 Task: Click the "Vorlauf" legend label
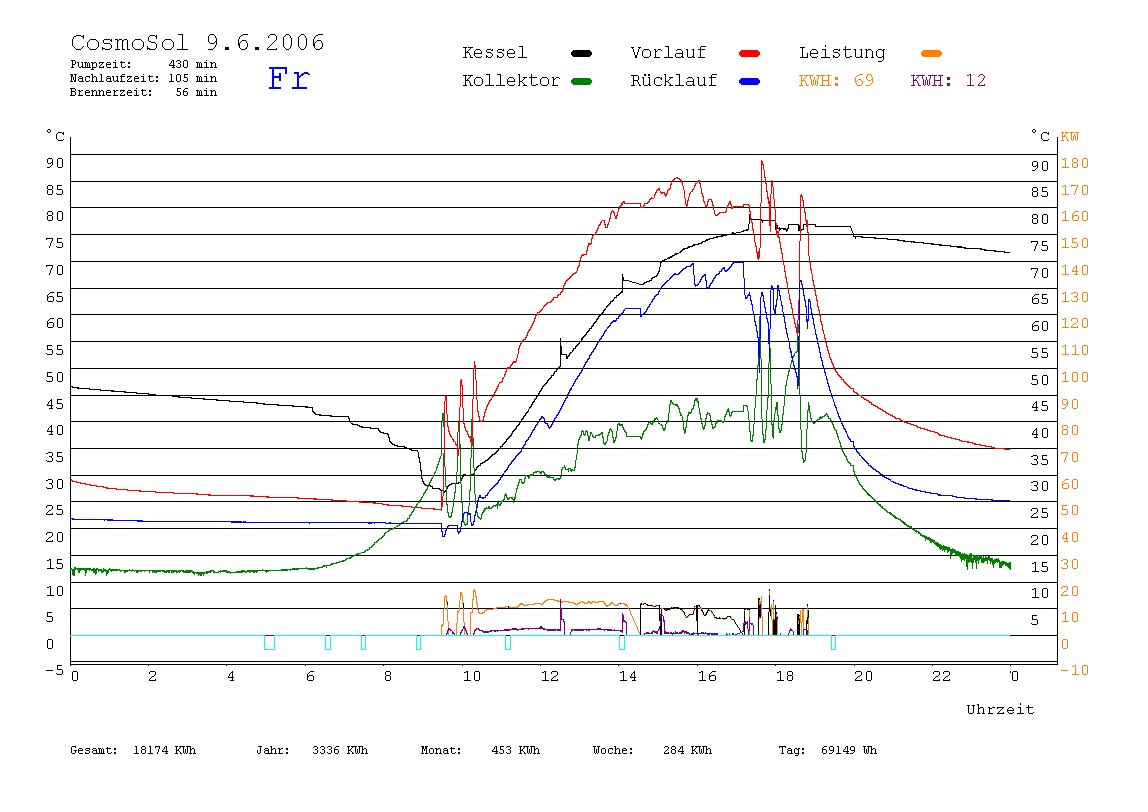click(668, 53)
